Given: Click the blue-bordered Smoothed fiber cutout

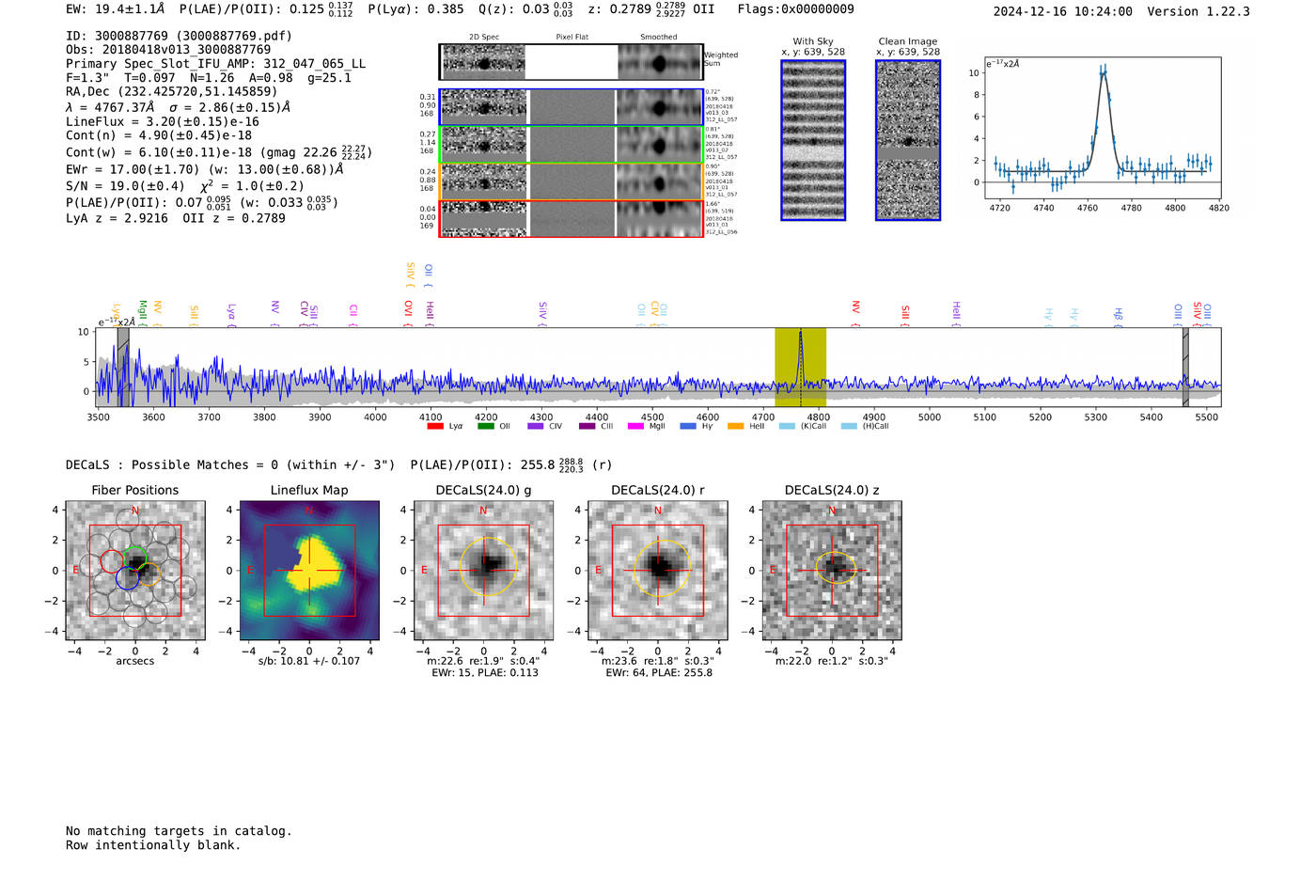Looking at the screenshot, I should coord(660,107).
